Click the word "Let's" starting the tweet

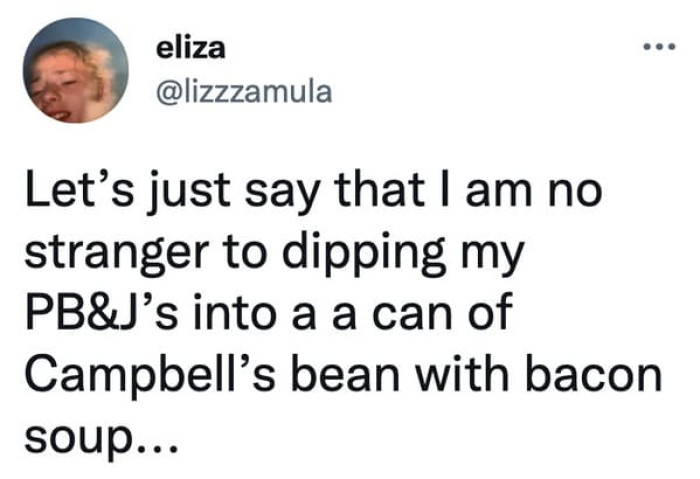click(x=71, y=192)
